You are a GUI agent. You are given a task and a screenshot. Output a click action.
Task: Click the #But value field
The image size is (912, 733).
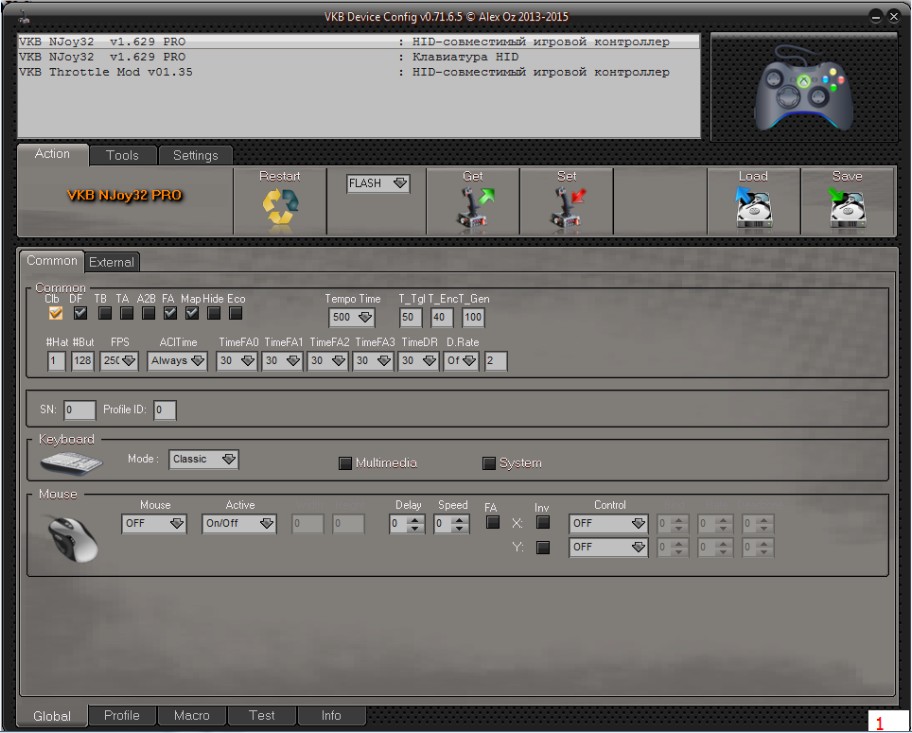pos(83,361)
